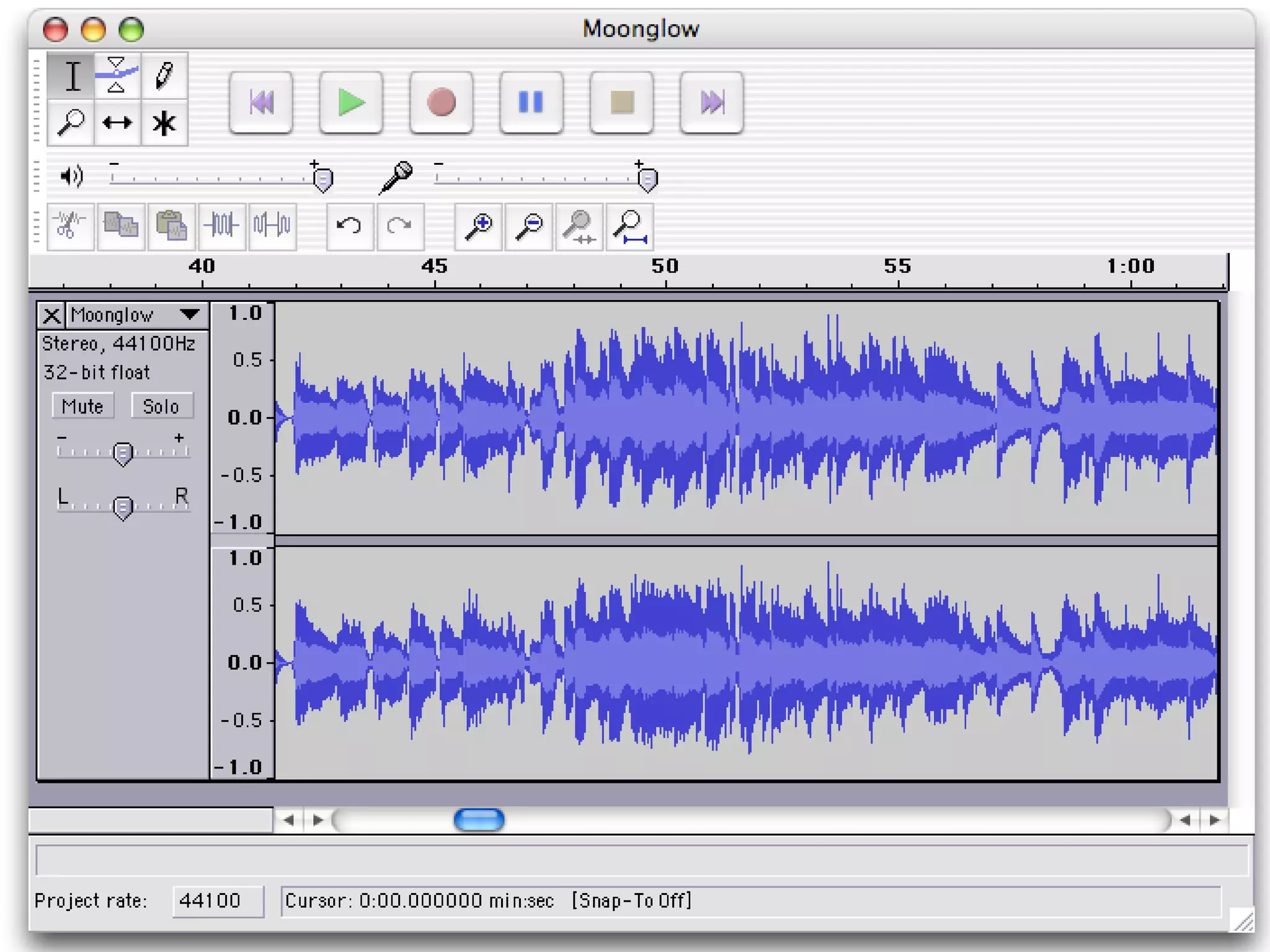The image size is (1270, 952).
Task: Open the Moonglow track dropdown menu
Action: click(x=190, y=315)
